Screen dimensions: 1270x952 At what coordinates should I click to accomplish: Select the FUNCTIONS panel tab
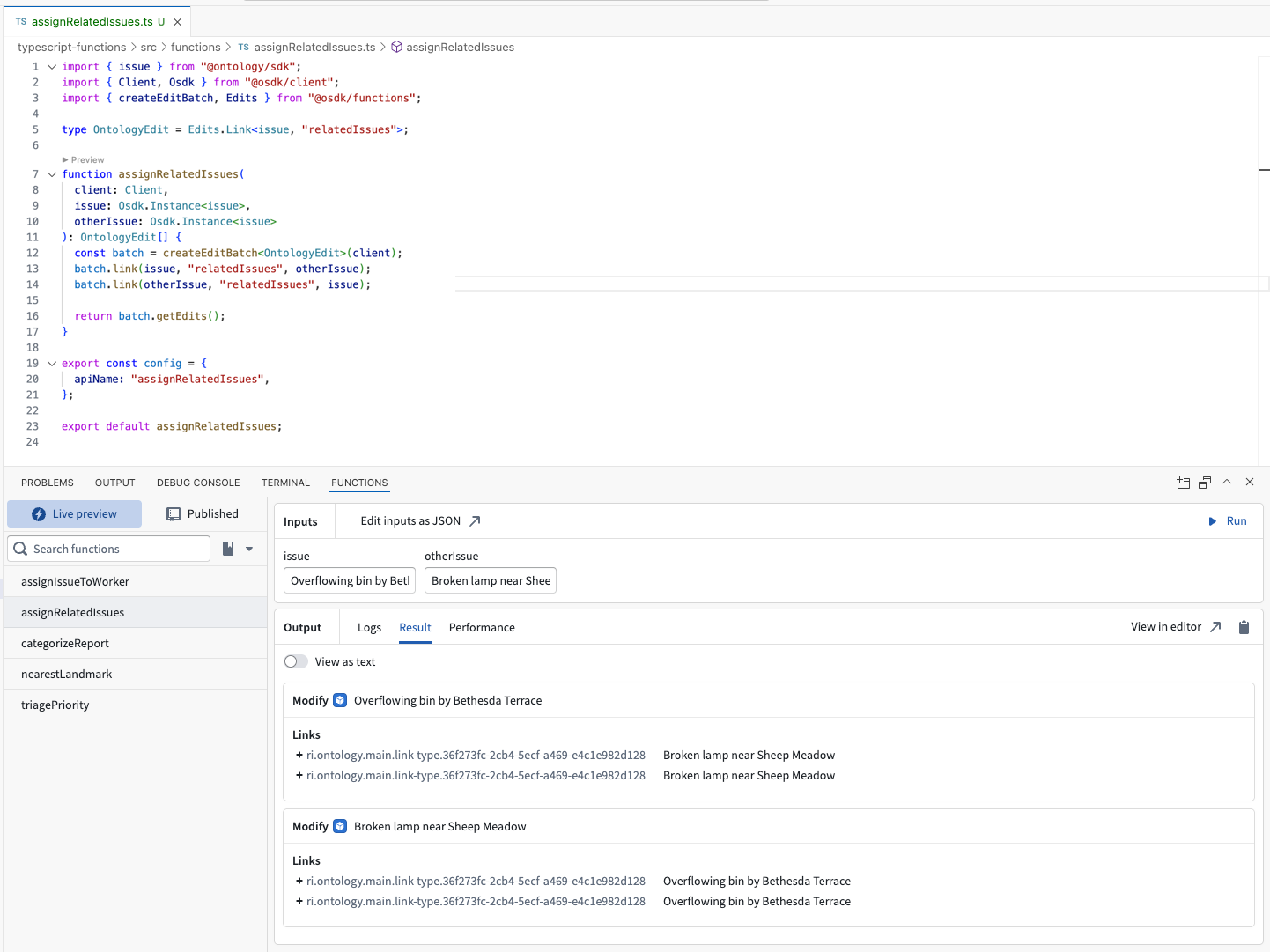[x=359, y=483]
